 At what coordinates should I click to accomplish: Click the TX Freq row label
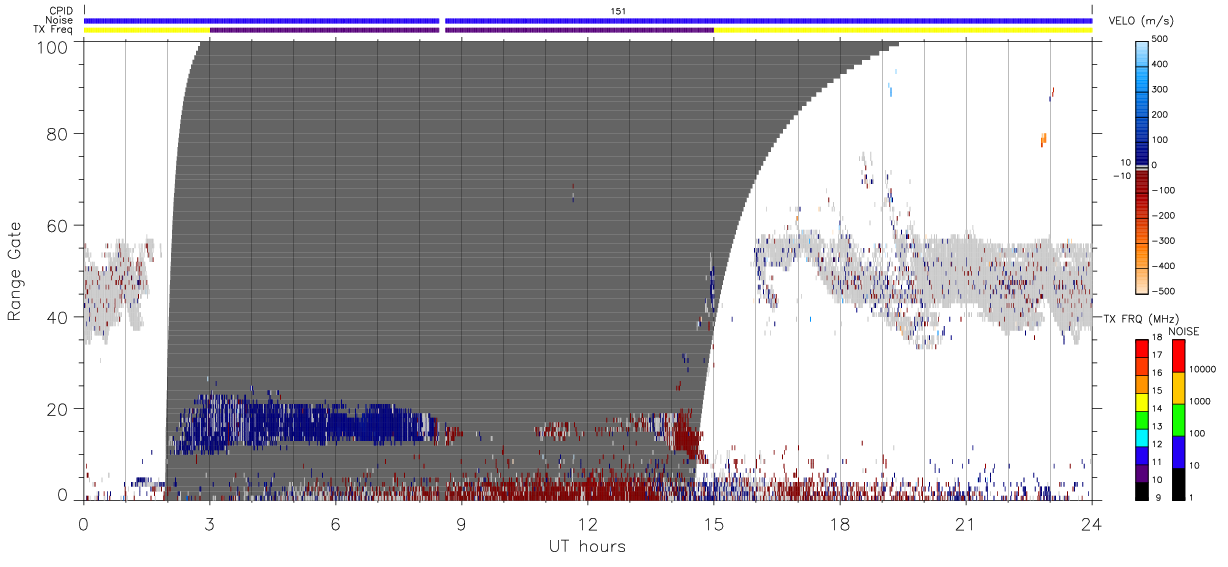[53, 30]
